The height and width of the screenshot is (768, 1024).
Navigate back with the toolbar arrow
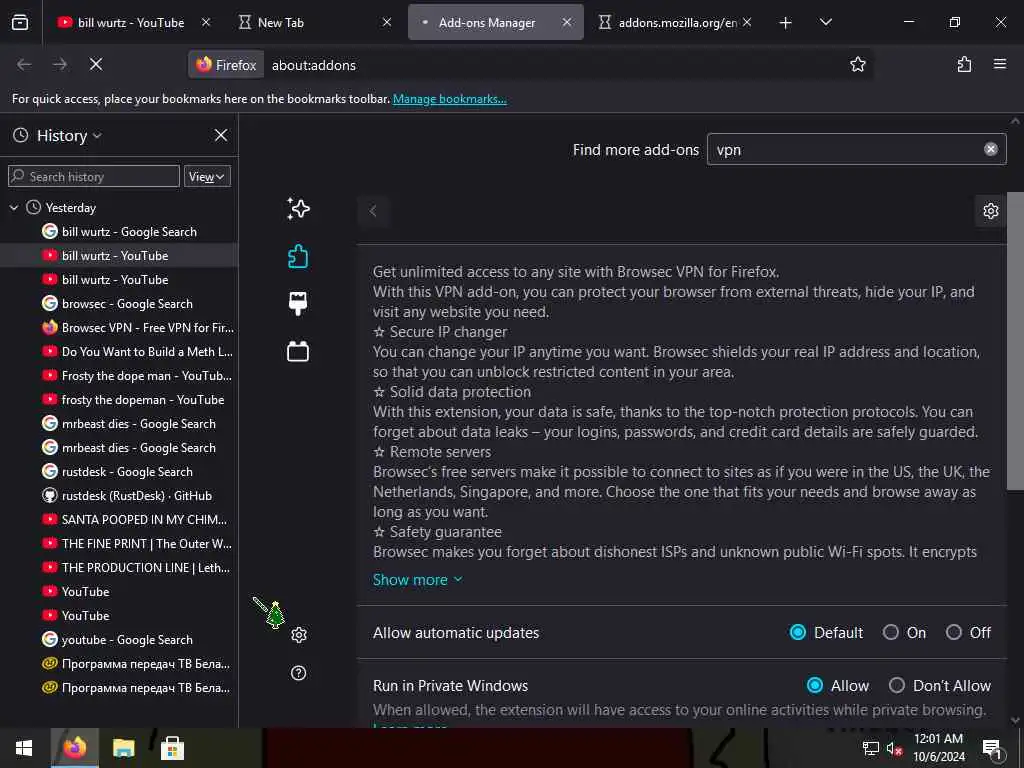[24, 65]
